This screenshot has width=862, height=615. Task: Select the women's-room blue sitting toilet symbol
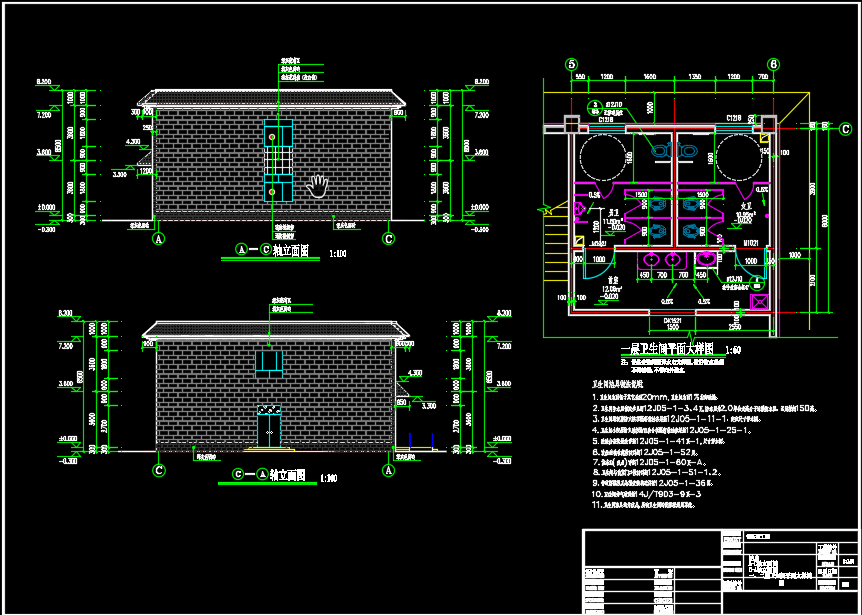click(686, 150)
